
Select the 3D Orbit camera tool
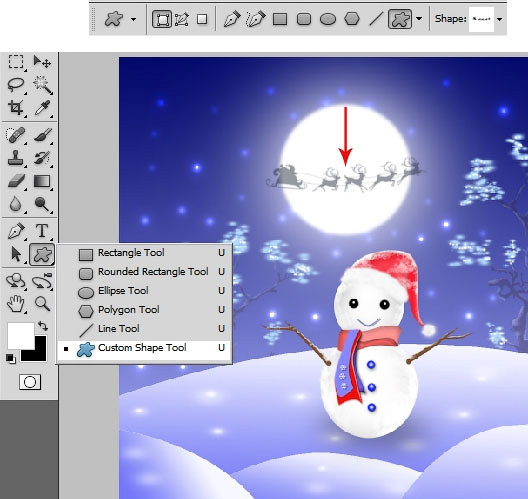coord(42,281)
